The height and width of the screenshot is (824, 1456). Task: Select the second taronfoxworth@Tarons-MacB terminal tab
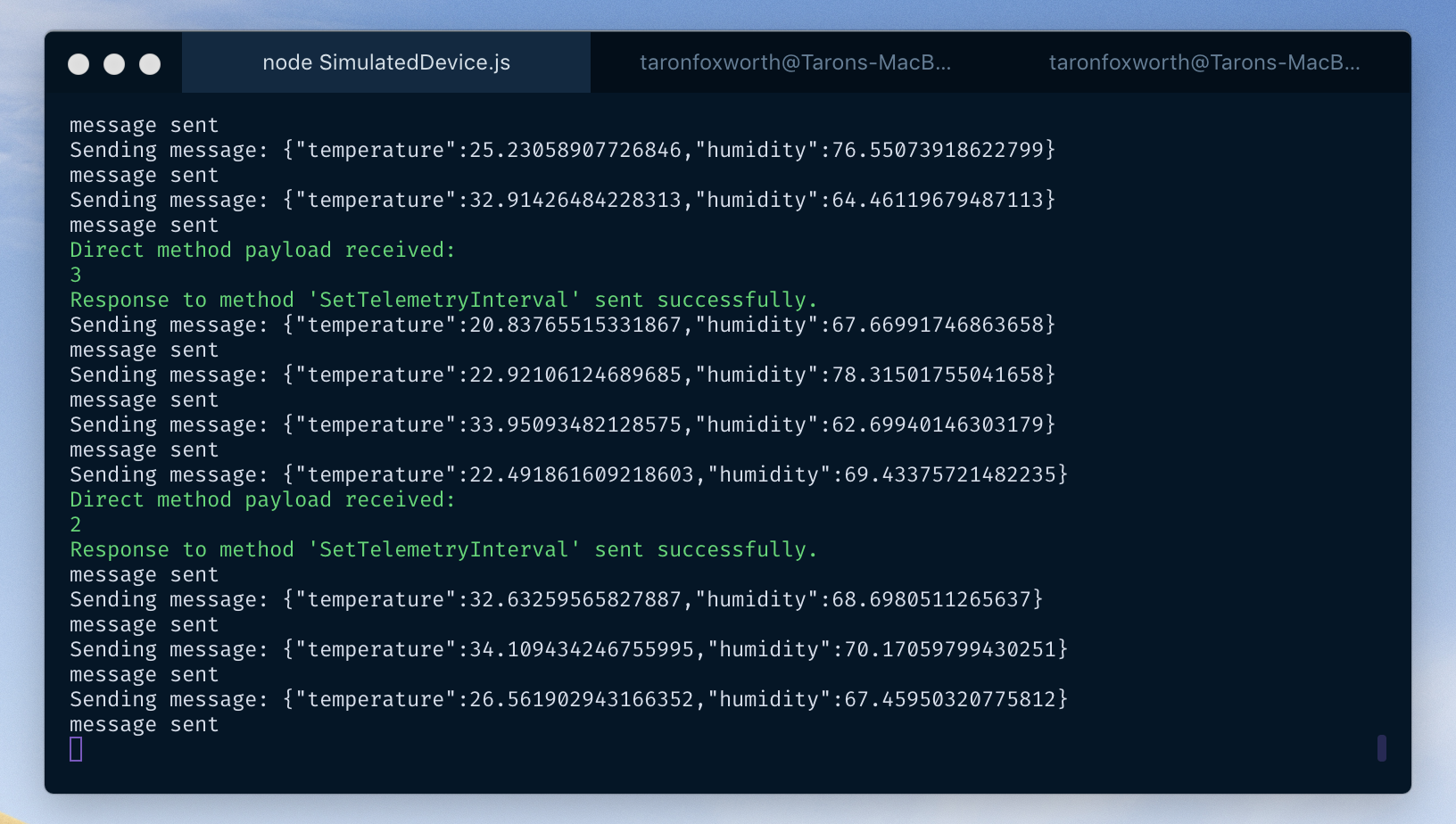click(x=1206, y=62)
